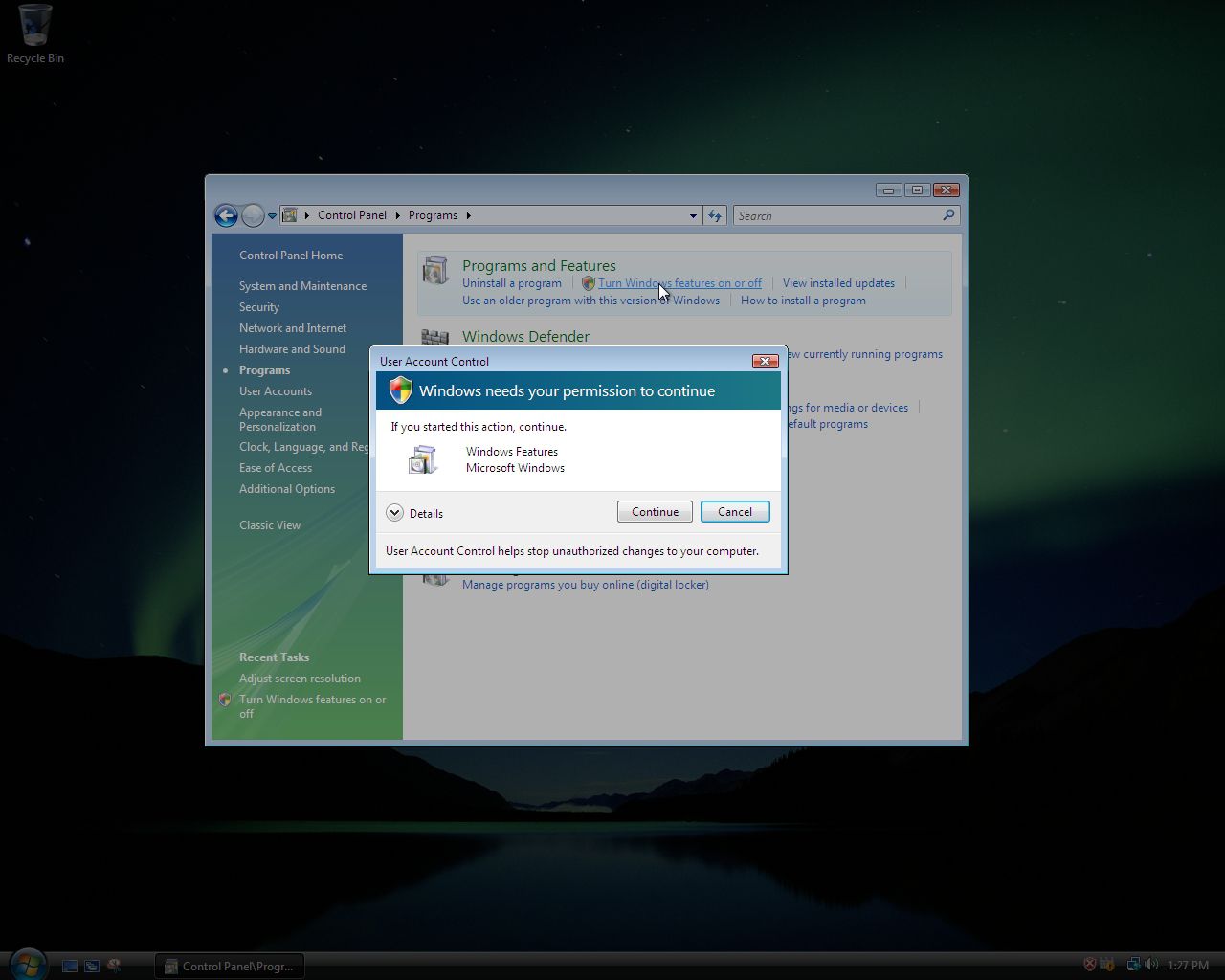Select Programs in the sidebar

tap(264, 370)
